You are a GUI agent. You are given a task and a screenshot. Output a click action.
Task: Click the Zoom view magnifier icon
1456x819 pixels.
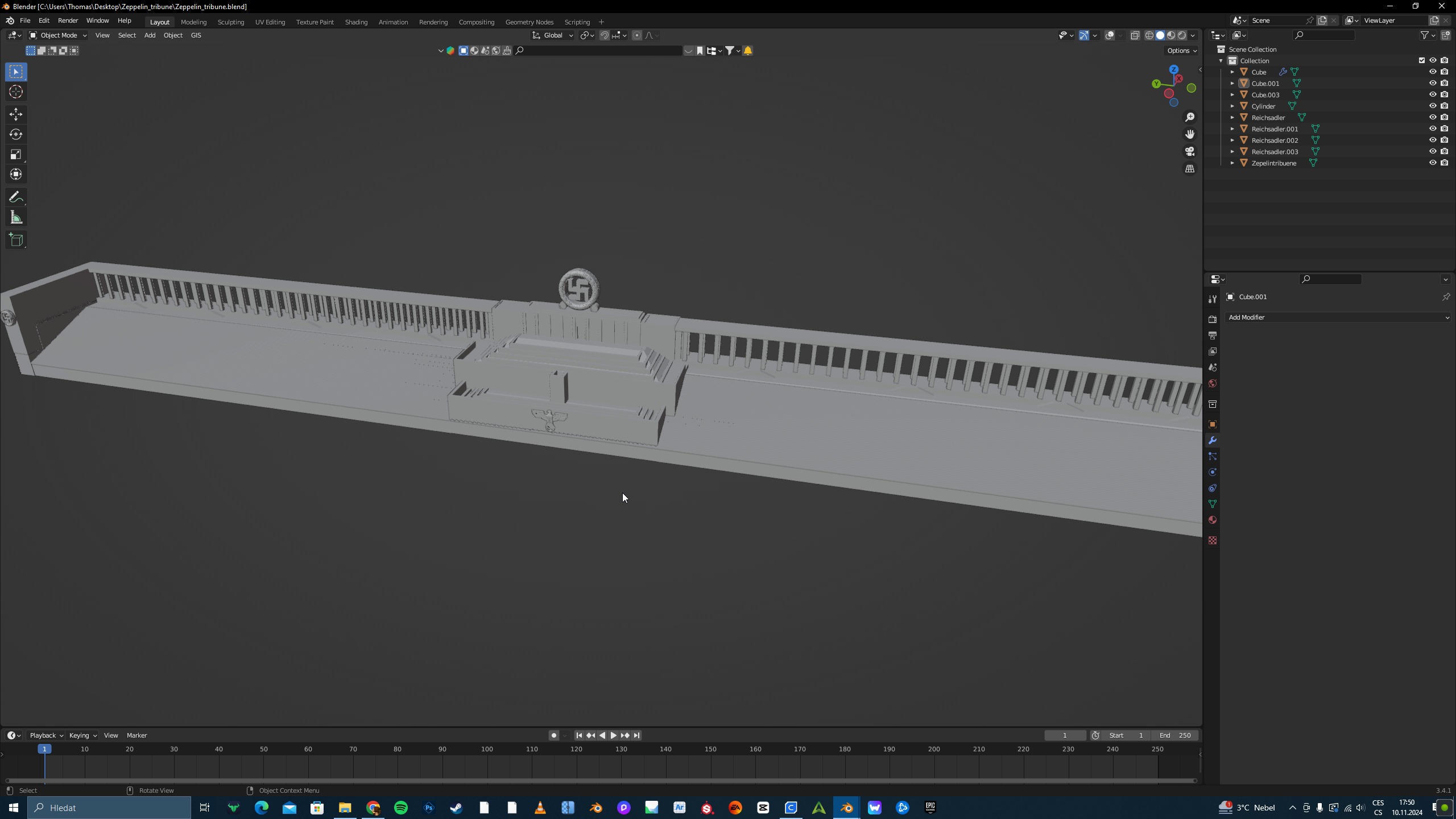1190,117
